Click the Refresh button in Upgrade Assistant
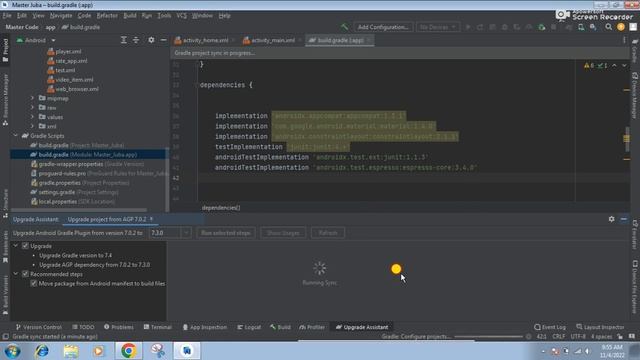640x360 pixels. point(328,233)
